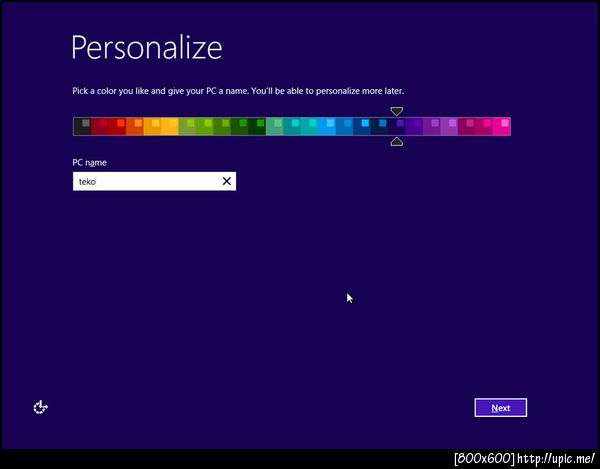Select the olive green swatch
The height and width of the screenshot is (469, 600).
click(x=187, y=126)
